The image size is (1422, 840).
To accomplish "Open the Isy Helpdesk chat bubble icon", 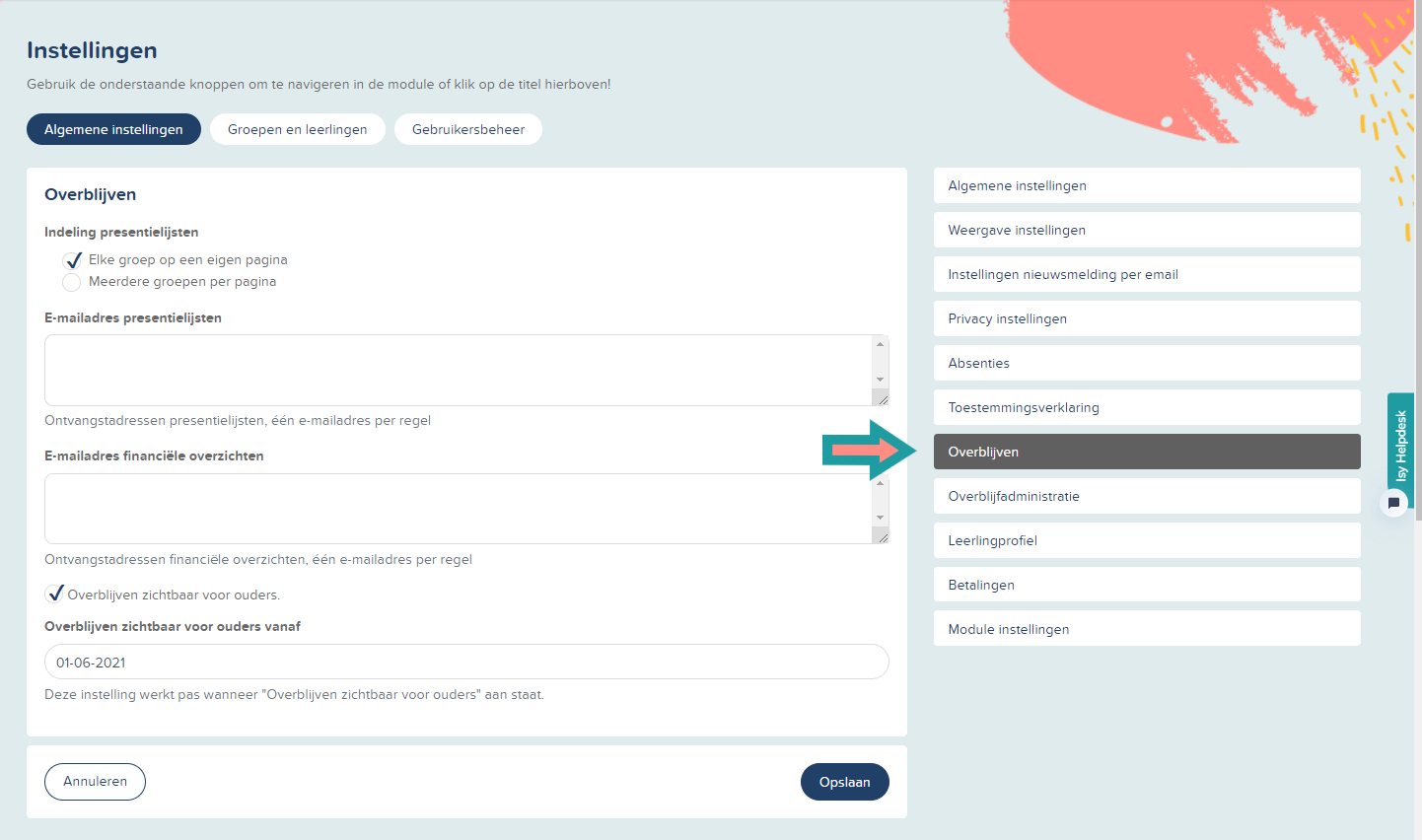I will (1394, 504).
